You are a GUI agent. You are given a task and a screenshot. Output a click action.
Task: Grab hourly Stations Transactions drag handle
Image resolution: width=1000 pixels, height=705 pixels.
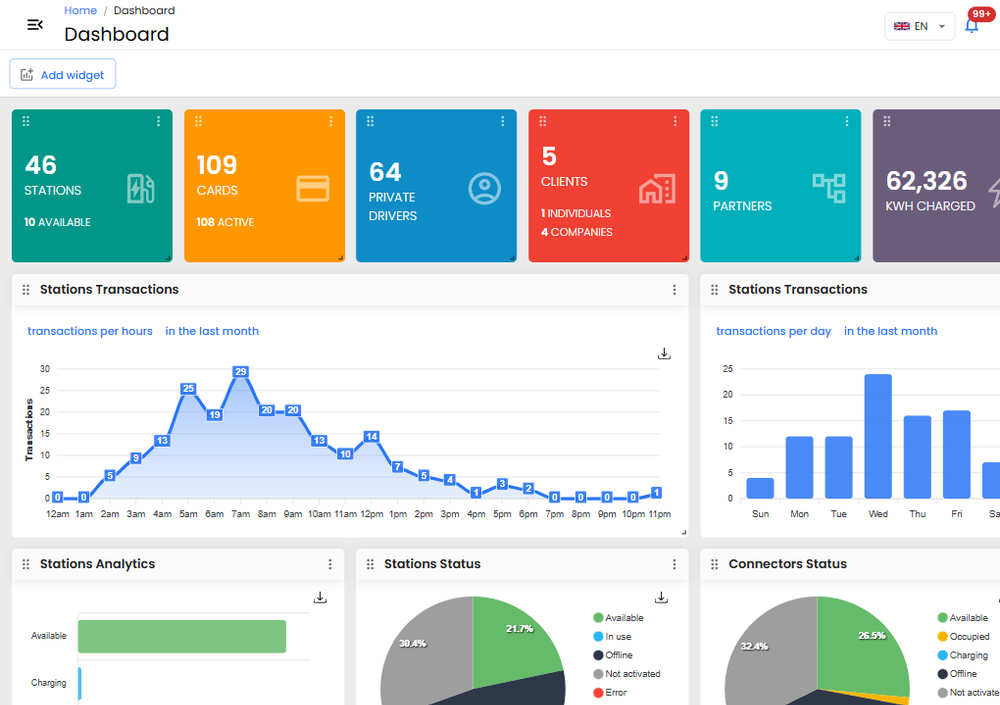point(26,290)
